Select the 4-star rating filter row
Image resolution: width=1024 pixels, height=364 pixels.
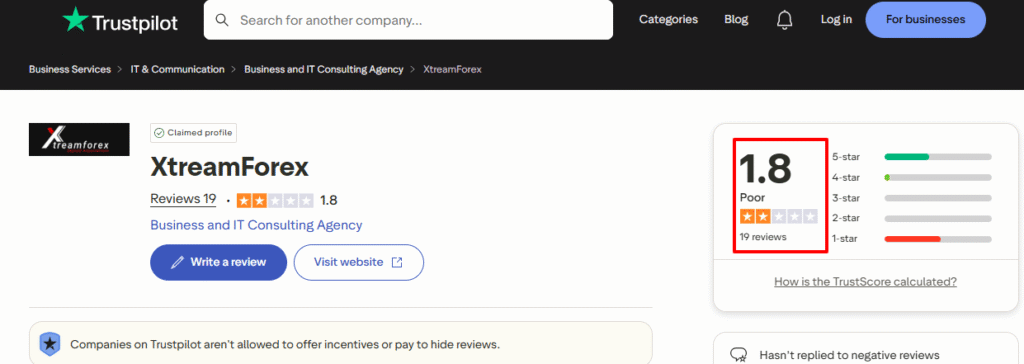911,177
